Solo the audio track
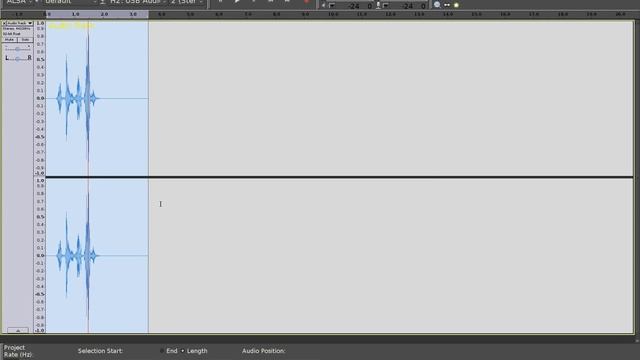The image size is (640, 360). click(x=25, y=40)
